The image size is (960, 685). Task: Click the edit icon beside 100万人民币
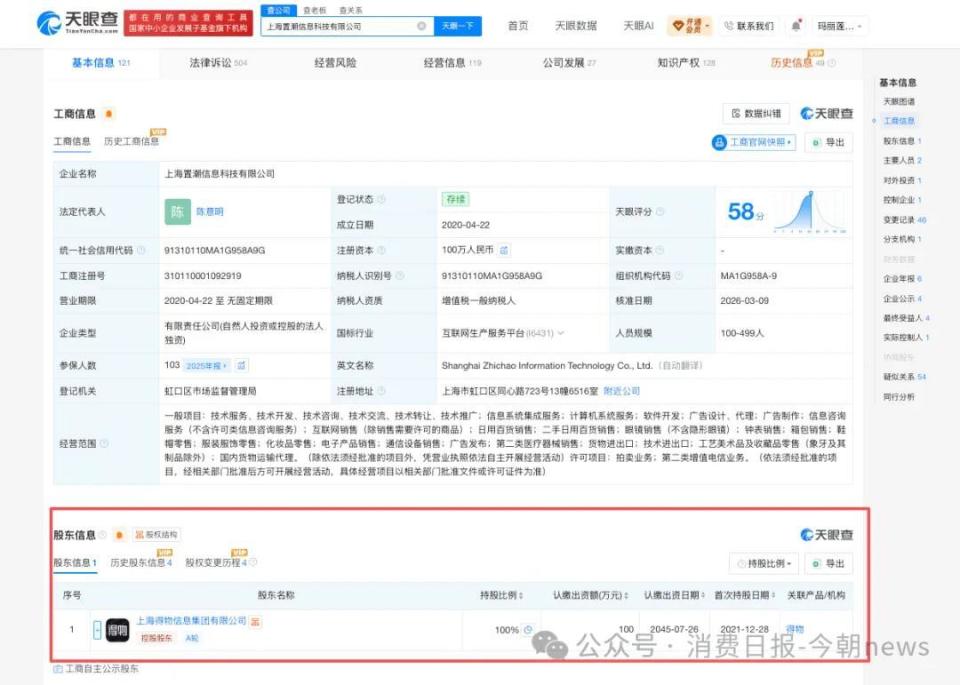click(x=504, y=250)
